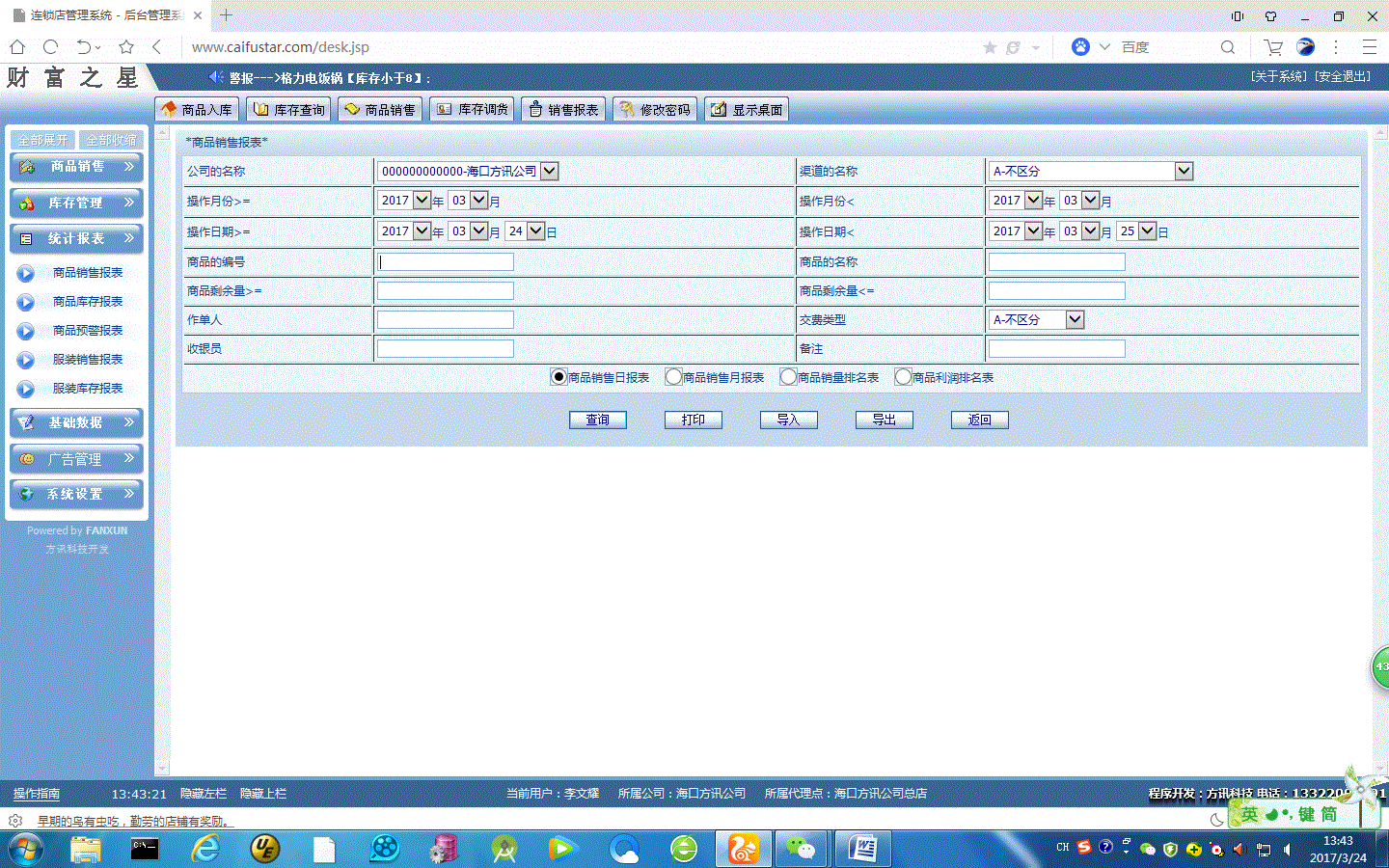The width and height of the screenshot is (1389, 868).
Task: Click the 商品的名称 input field
Action: 1056,261
